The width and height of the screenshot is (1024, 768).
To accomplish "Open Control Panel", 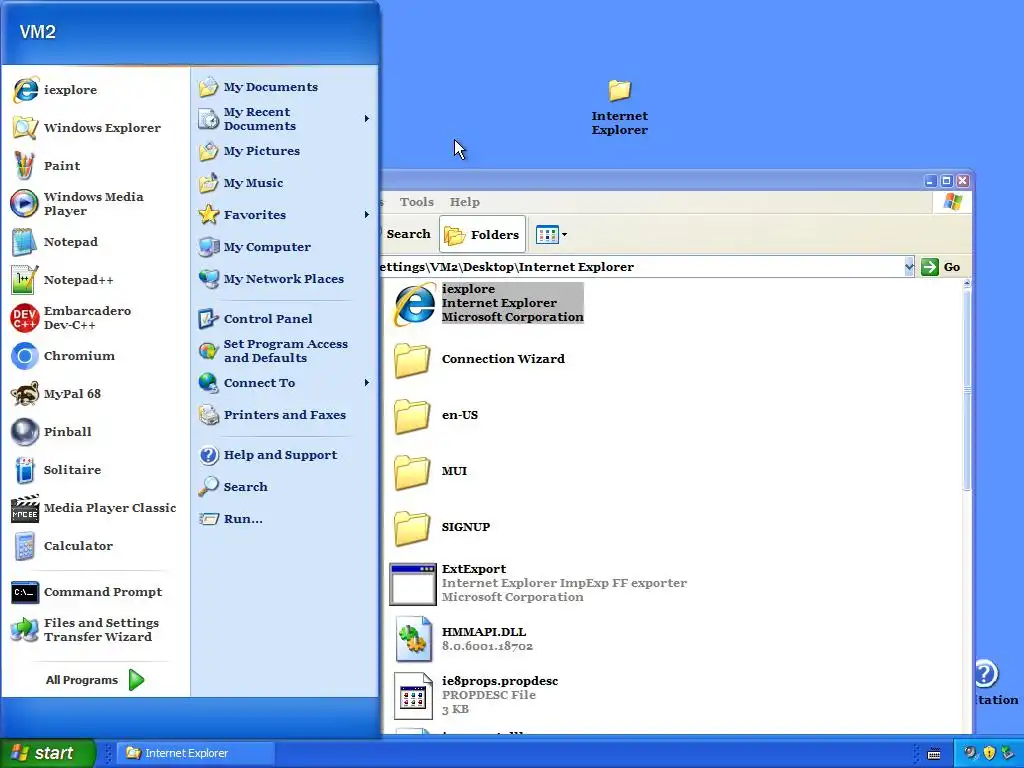I will point(284,319).
